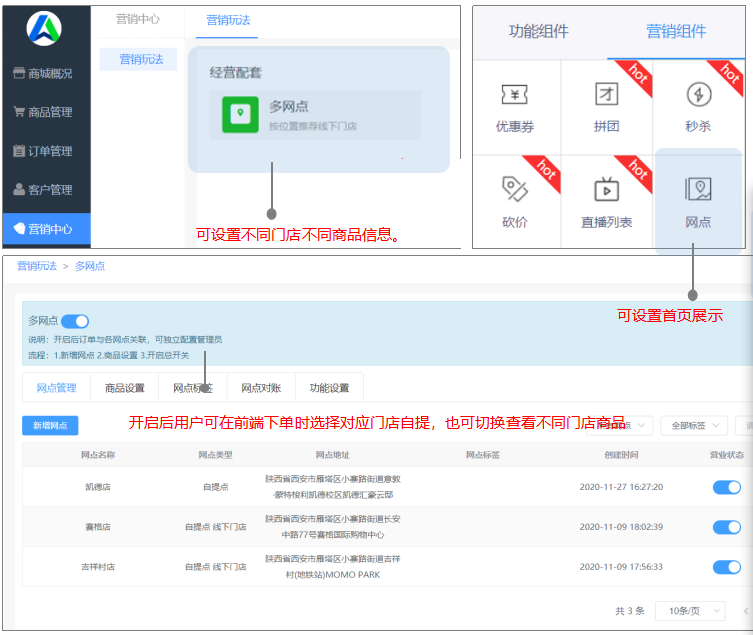Click 多网点 breadcrumb link
Viewport: 753px width, 635px height.
(x=90, y=266)
